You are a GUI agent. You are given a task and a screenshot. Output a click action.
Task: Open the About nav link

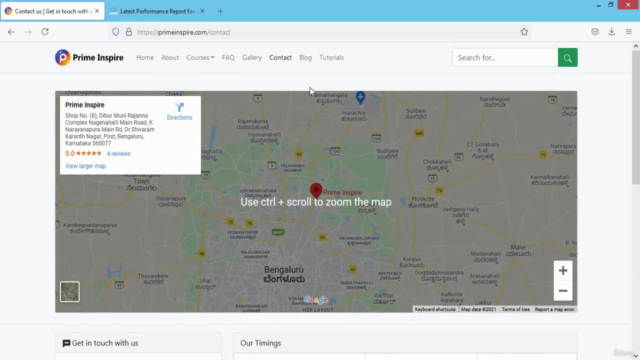click(170, 58)
